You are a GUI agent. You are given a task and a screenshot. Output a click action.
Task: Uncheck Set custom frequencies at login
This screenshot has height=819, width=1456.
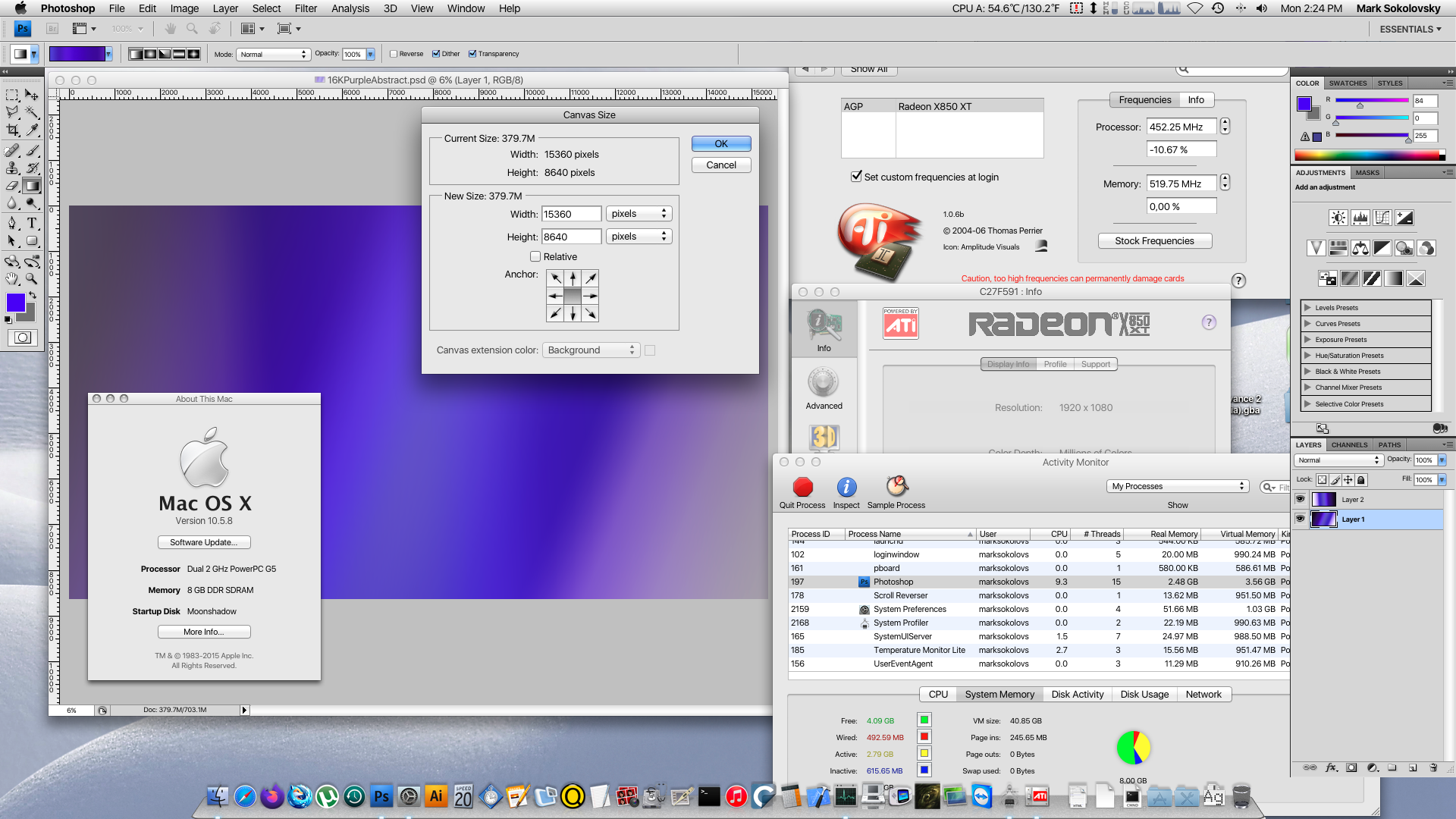856,177
